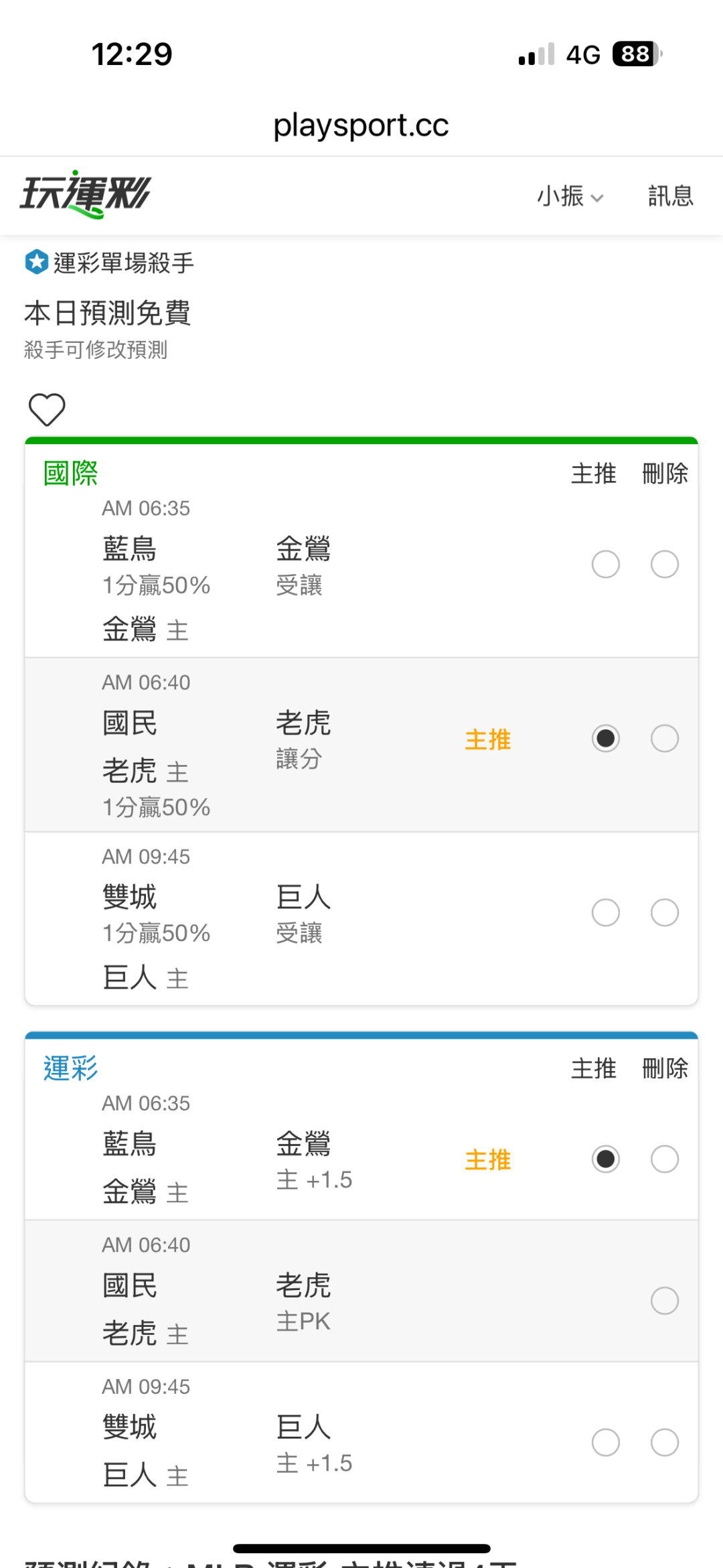The height and width of the screenshot is (1568, 723).
Task: Tap the 運彩 section header
Action: click(71, 1068)
